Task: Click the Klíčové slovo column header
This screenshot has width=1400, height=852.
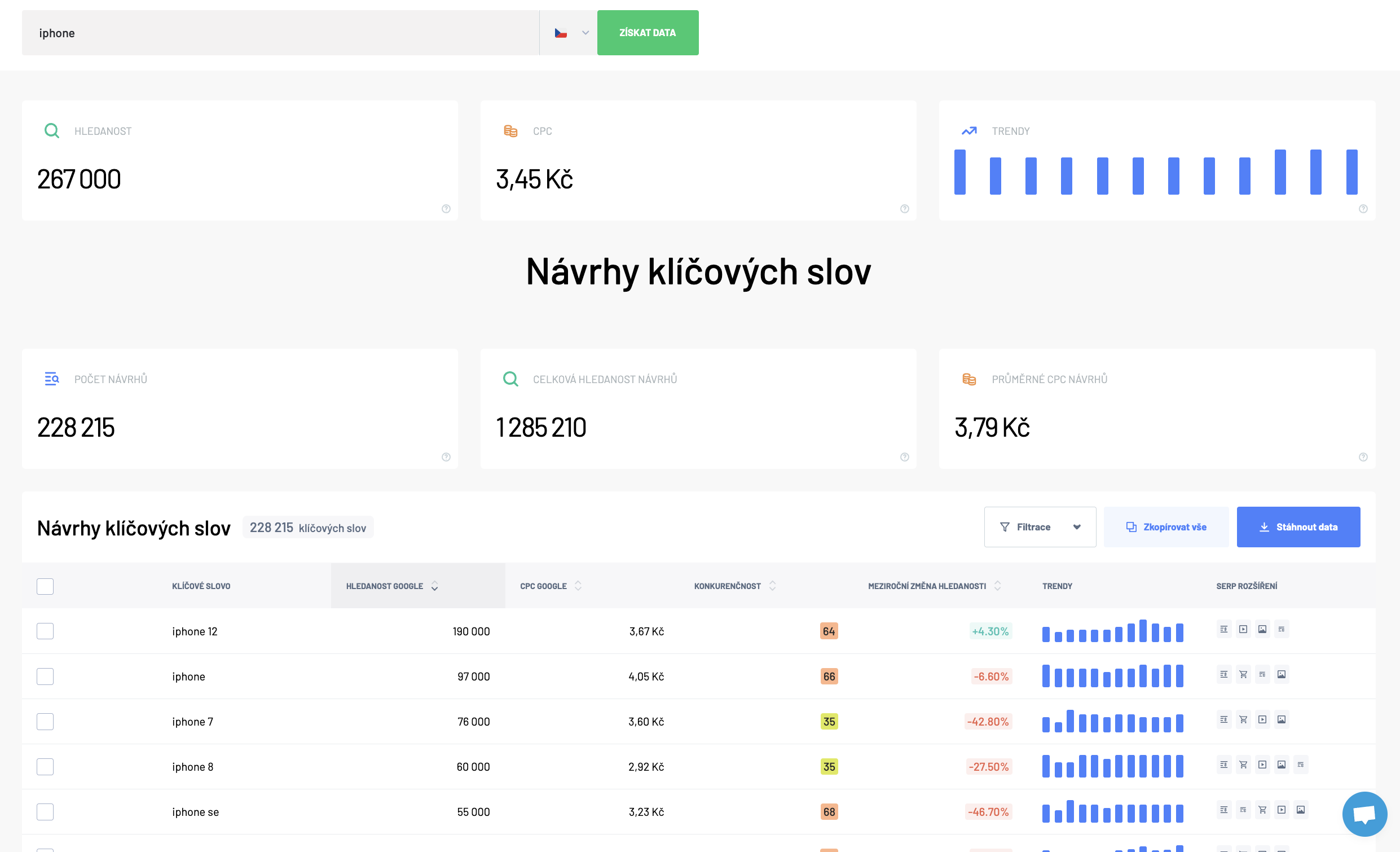Action: pos(201,586)
